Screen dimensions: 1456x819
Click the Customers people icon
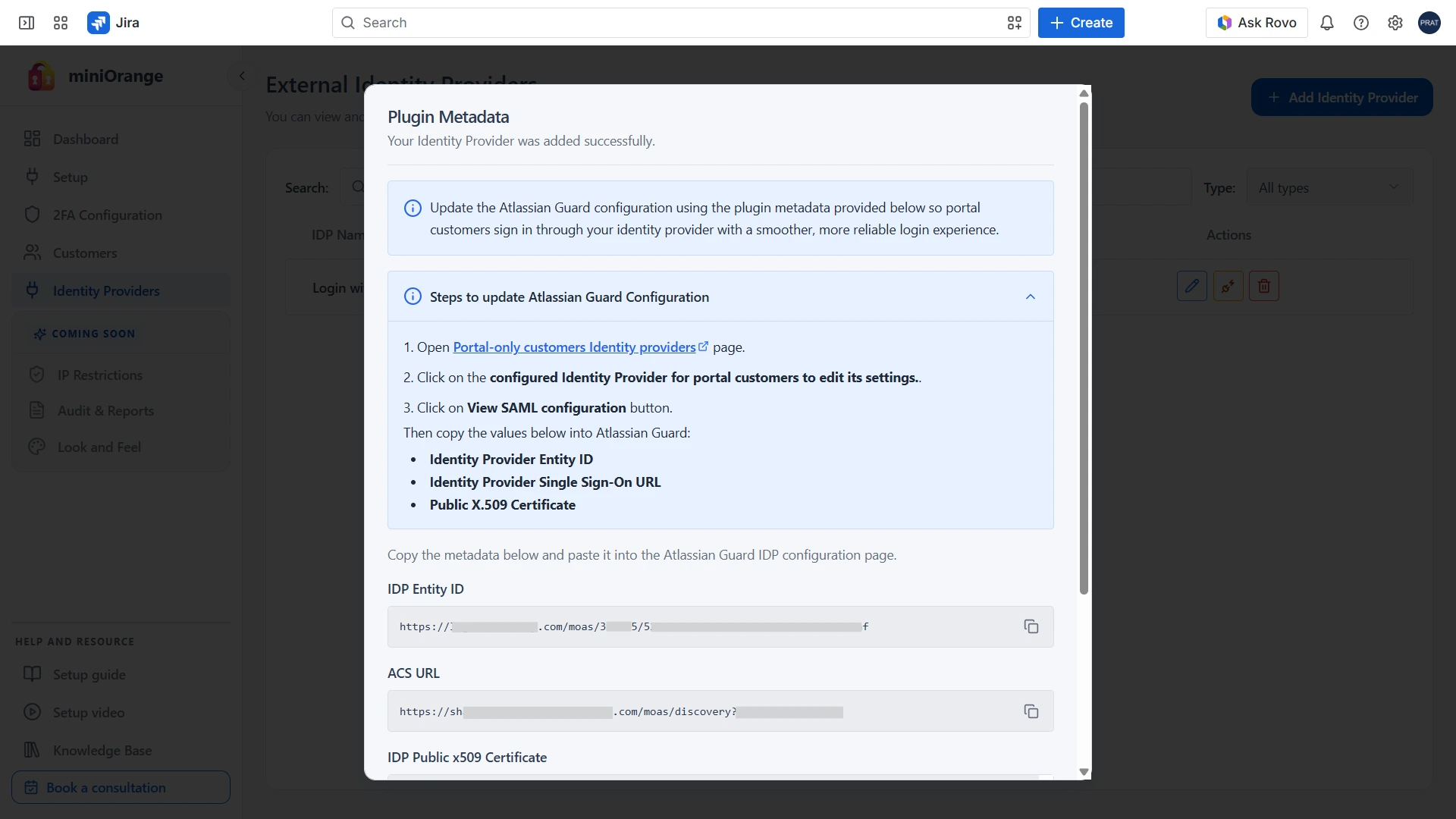32,253
